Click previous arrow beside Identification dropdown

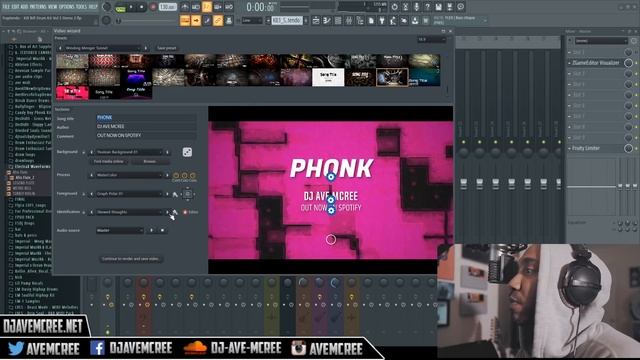91,212
